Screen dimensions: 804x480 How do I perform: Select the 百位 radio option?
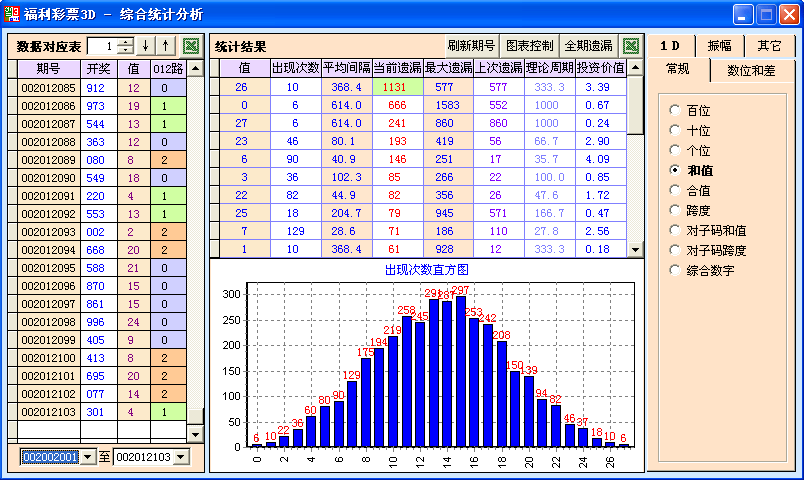[675, 110]
